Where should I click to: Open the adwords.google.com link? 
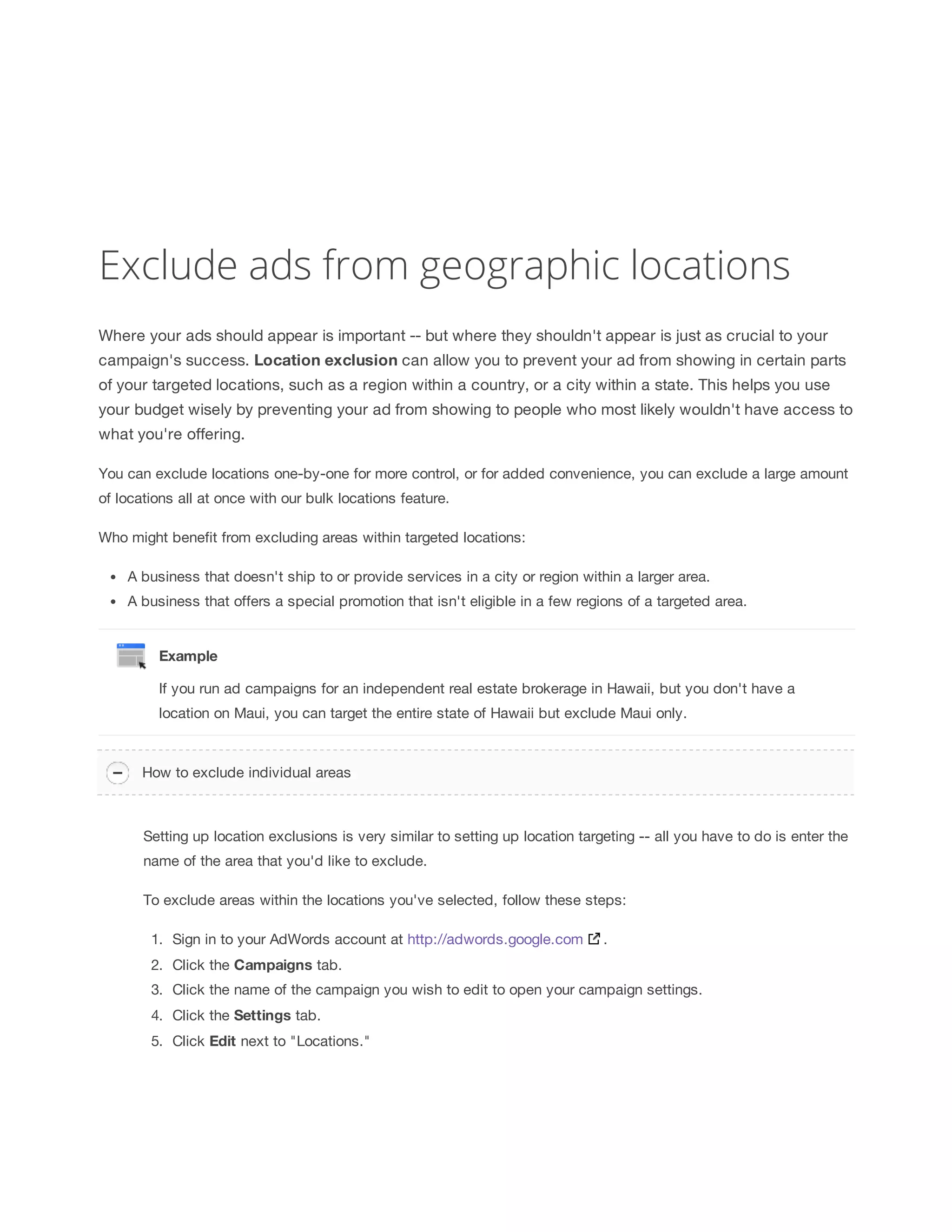[x=495, y=939]
